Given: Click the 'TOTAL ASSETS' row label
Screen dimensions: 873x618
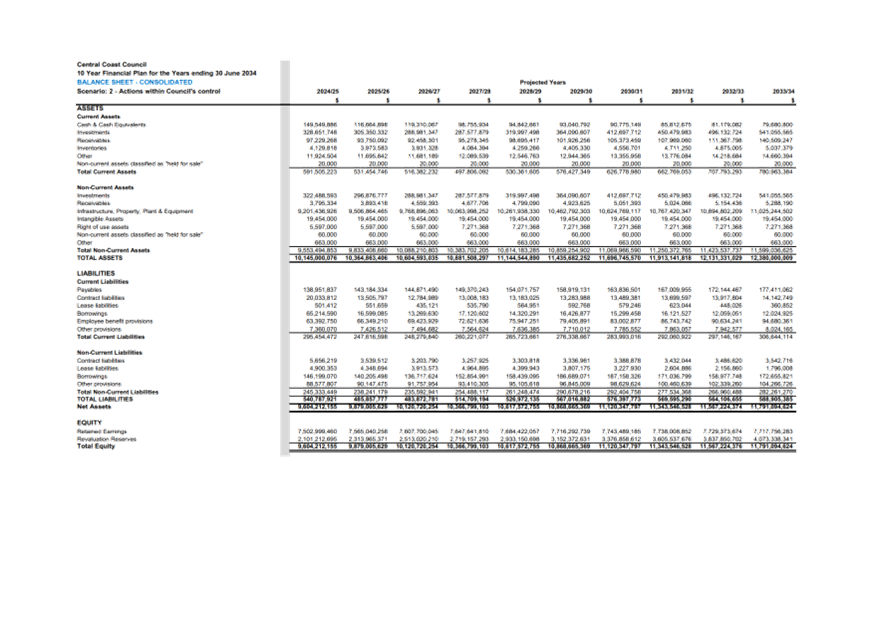Looking at the screenshot, I should tap(100, 258).
